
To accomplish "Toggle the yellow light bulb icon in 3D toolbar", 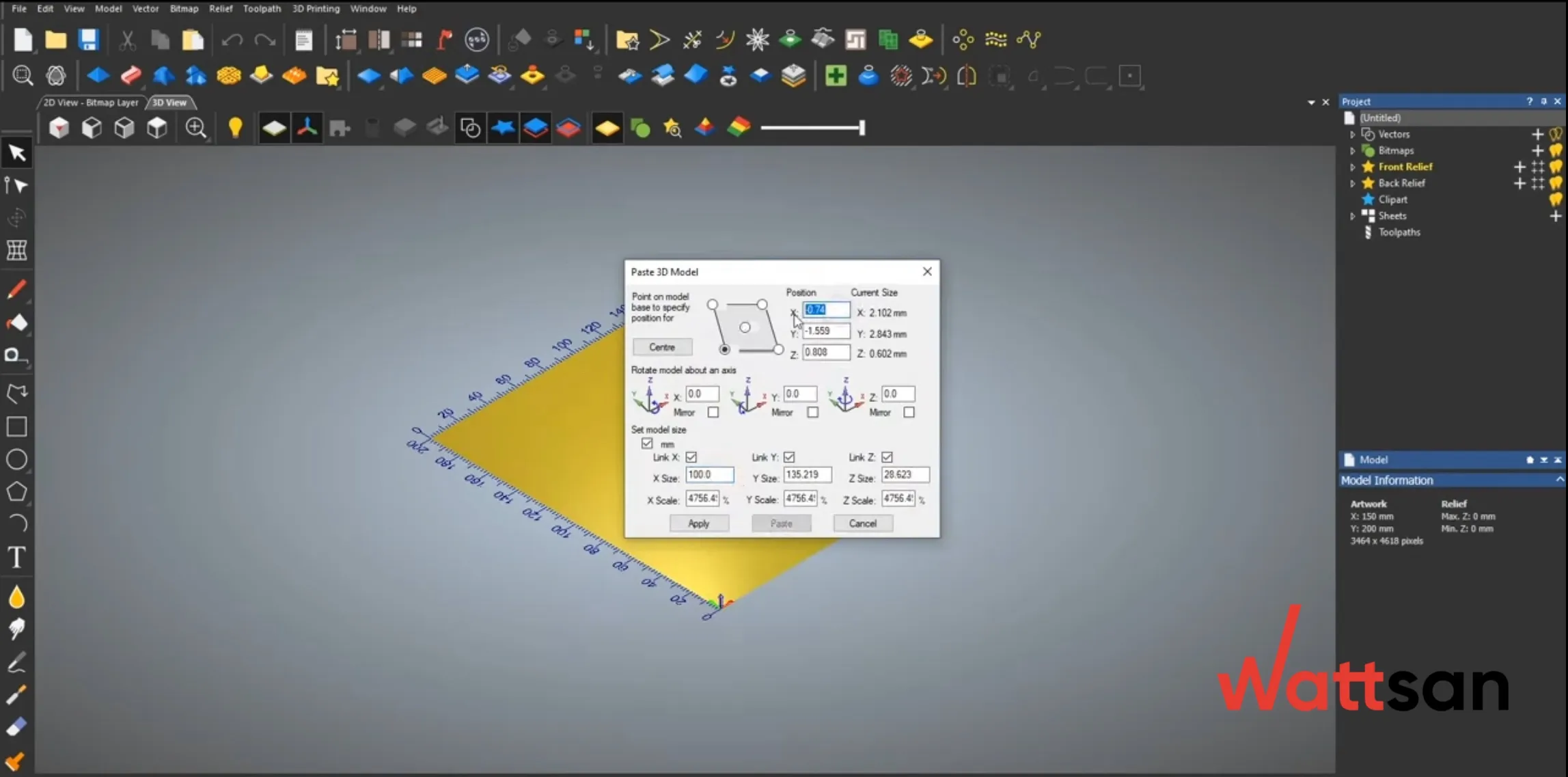I will click(x=235, y=128).
